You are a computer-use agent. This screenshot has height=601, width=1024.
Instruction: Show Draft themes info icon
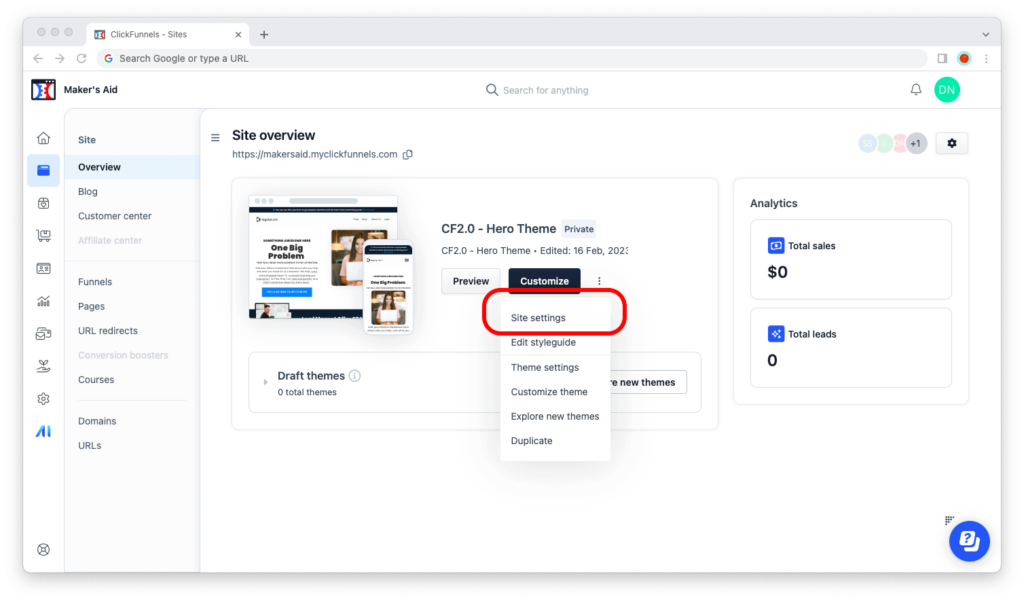[x=355, y=376]
